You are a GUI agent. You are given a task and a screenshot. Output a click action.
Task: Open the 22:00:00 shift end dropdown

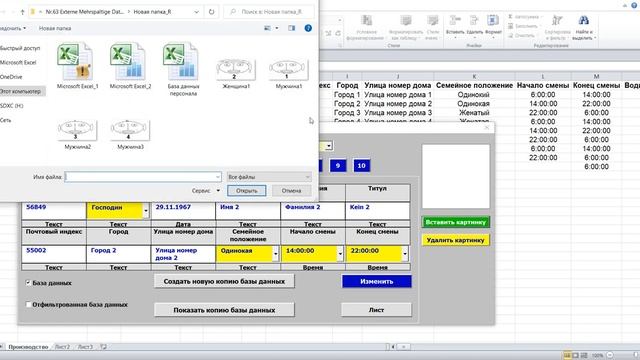(405, 254)
